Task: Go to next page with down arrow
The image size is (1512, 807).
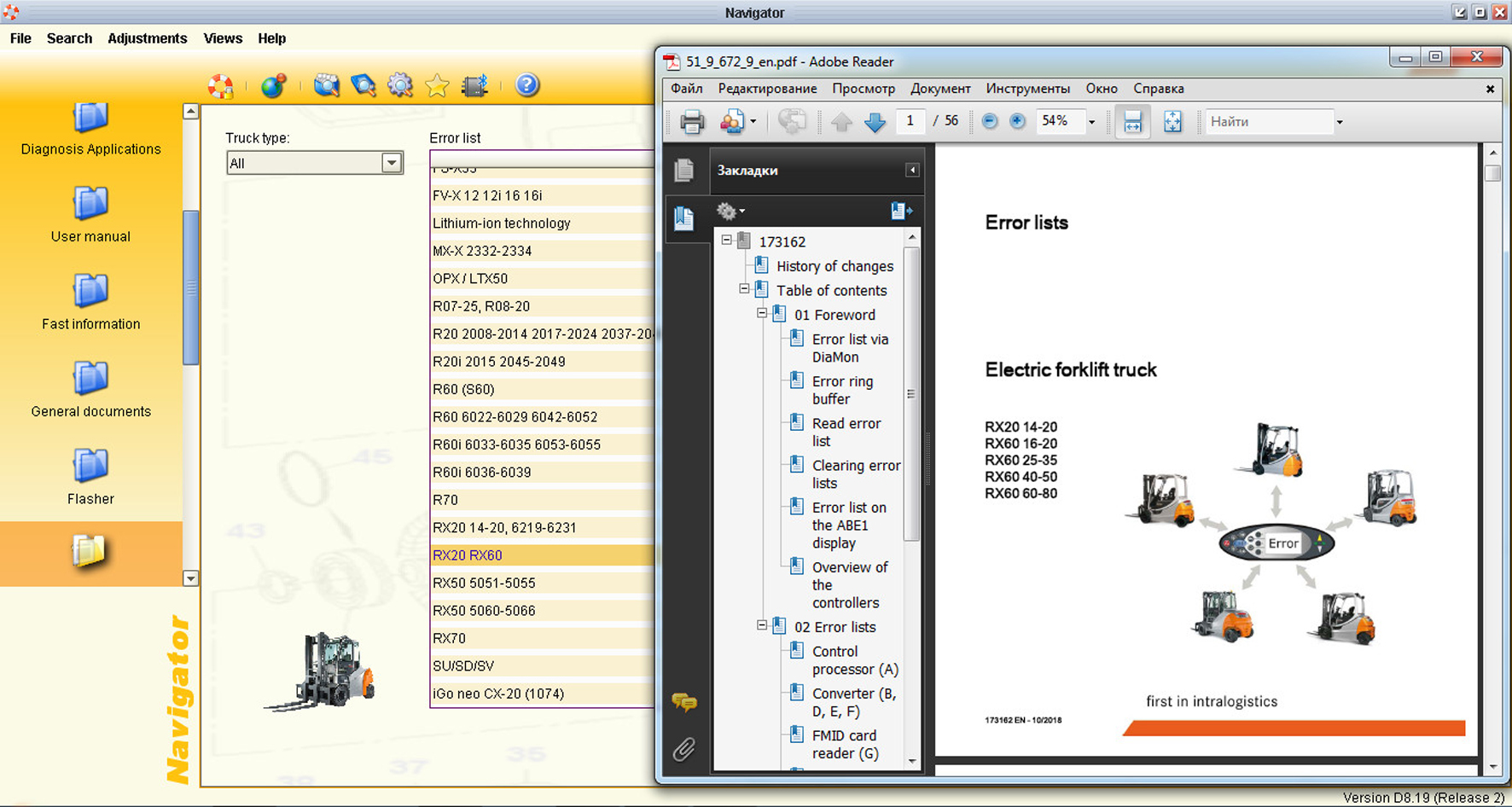Action: pos(875,122)
